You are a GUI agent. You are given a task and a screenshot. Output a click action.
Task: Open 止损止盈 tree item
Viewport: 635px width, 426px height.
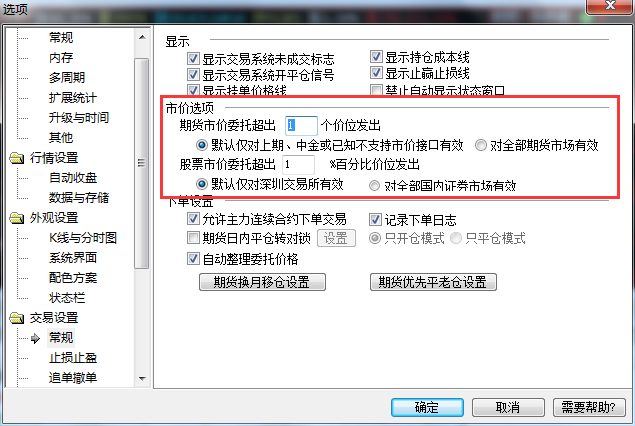(73, 358)
